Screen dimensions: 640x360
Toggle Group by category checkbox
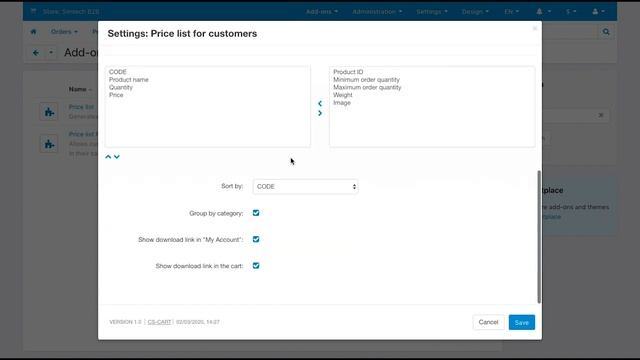tap(256, 213)
